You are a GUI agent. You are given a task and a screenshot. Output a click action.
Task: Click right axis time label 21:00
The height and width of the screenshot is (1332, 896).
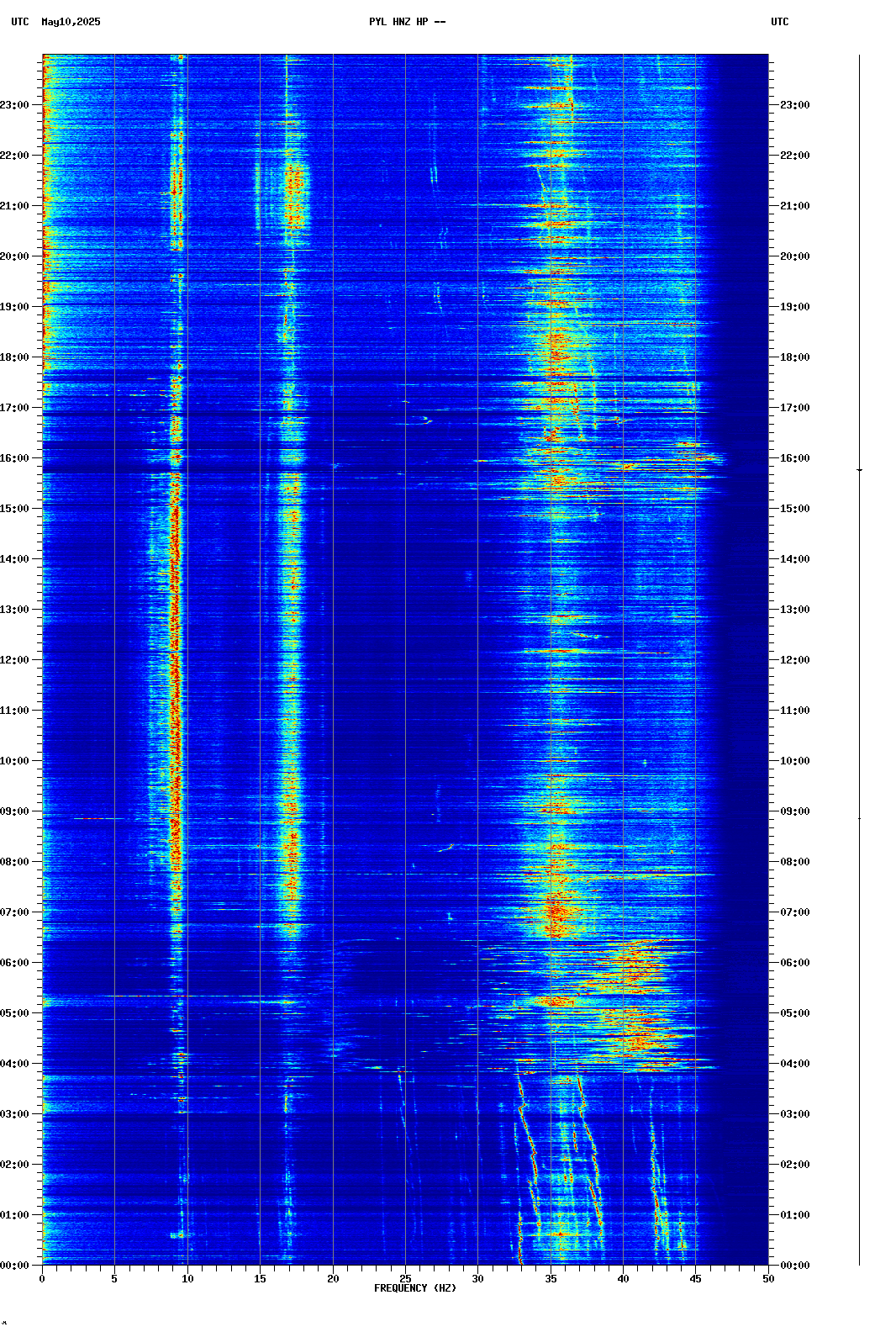tap(795, 206)
